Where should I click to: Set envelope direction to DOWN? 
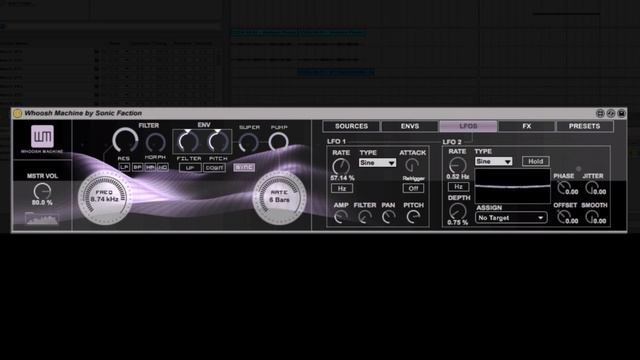tap(214, 168)
